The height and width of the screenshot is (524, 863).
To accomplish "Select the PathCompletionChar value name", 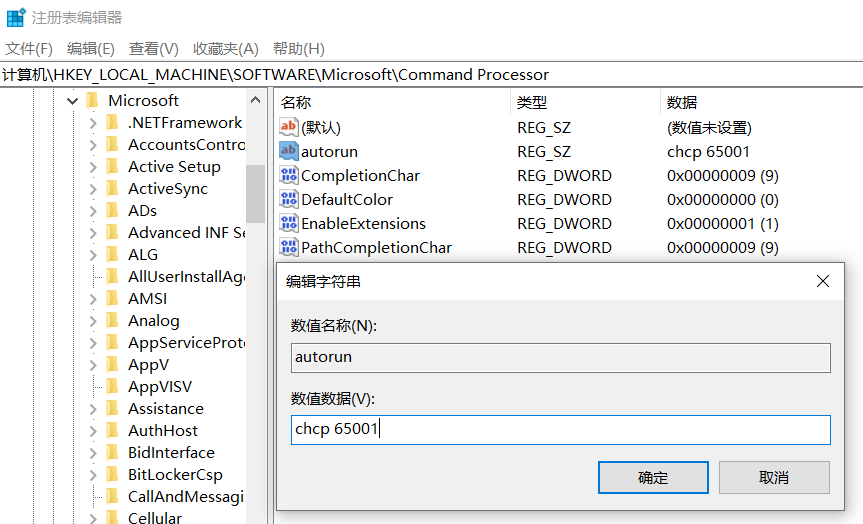I will coord(376,247).
